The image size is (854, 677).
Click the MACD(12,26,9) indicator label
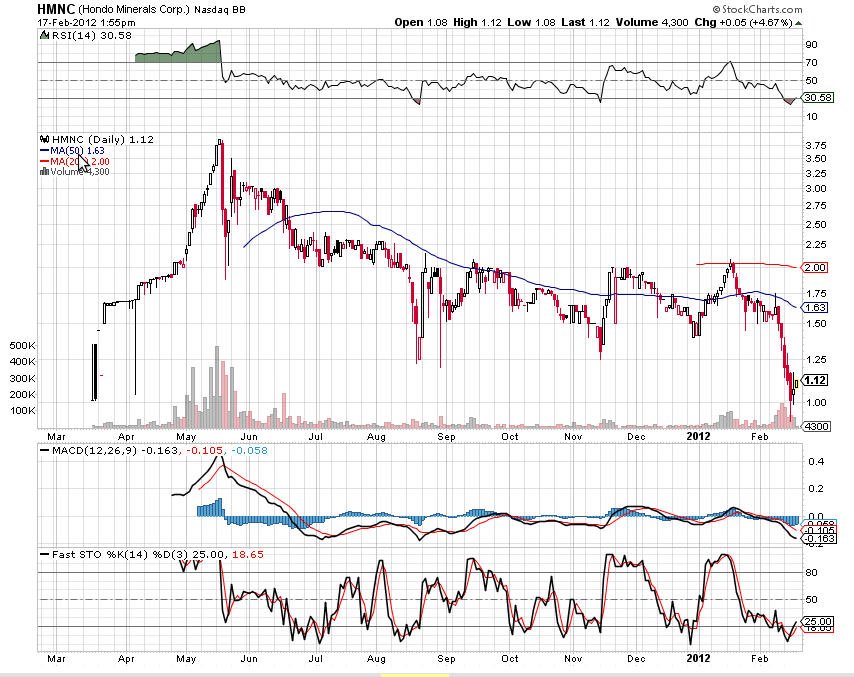point(95,450)
